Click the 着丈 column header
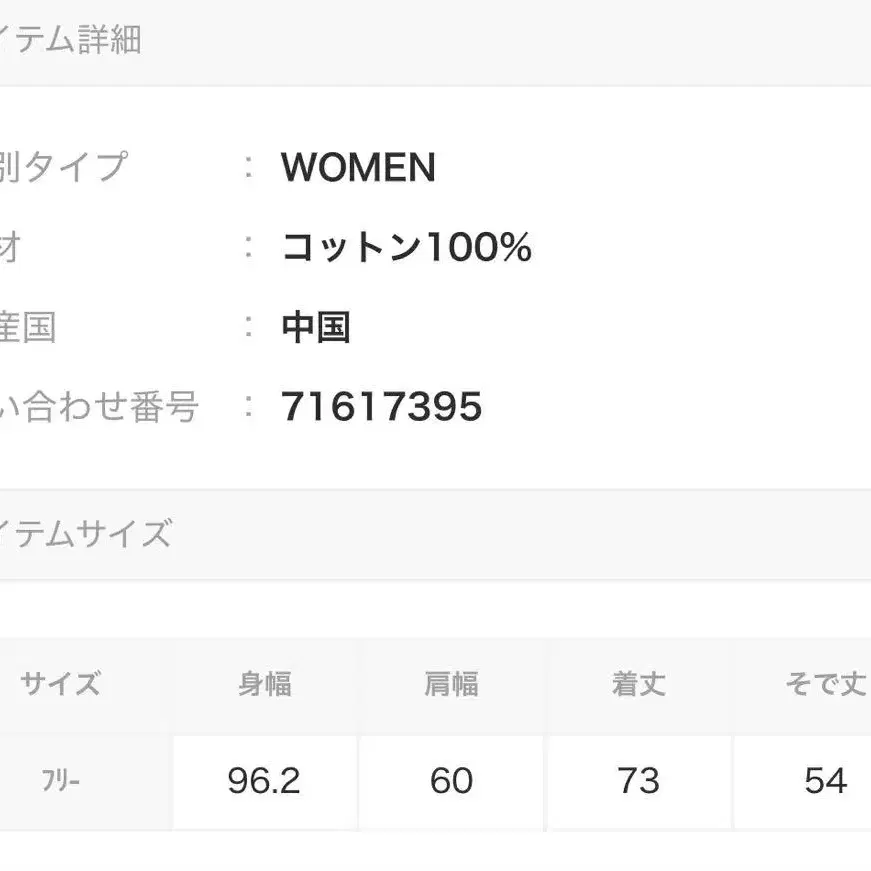871x871 pixels. 638,685
